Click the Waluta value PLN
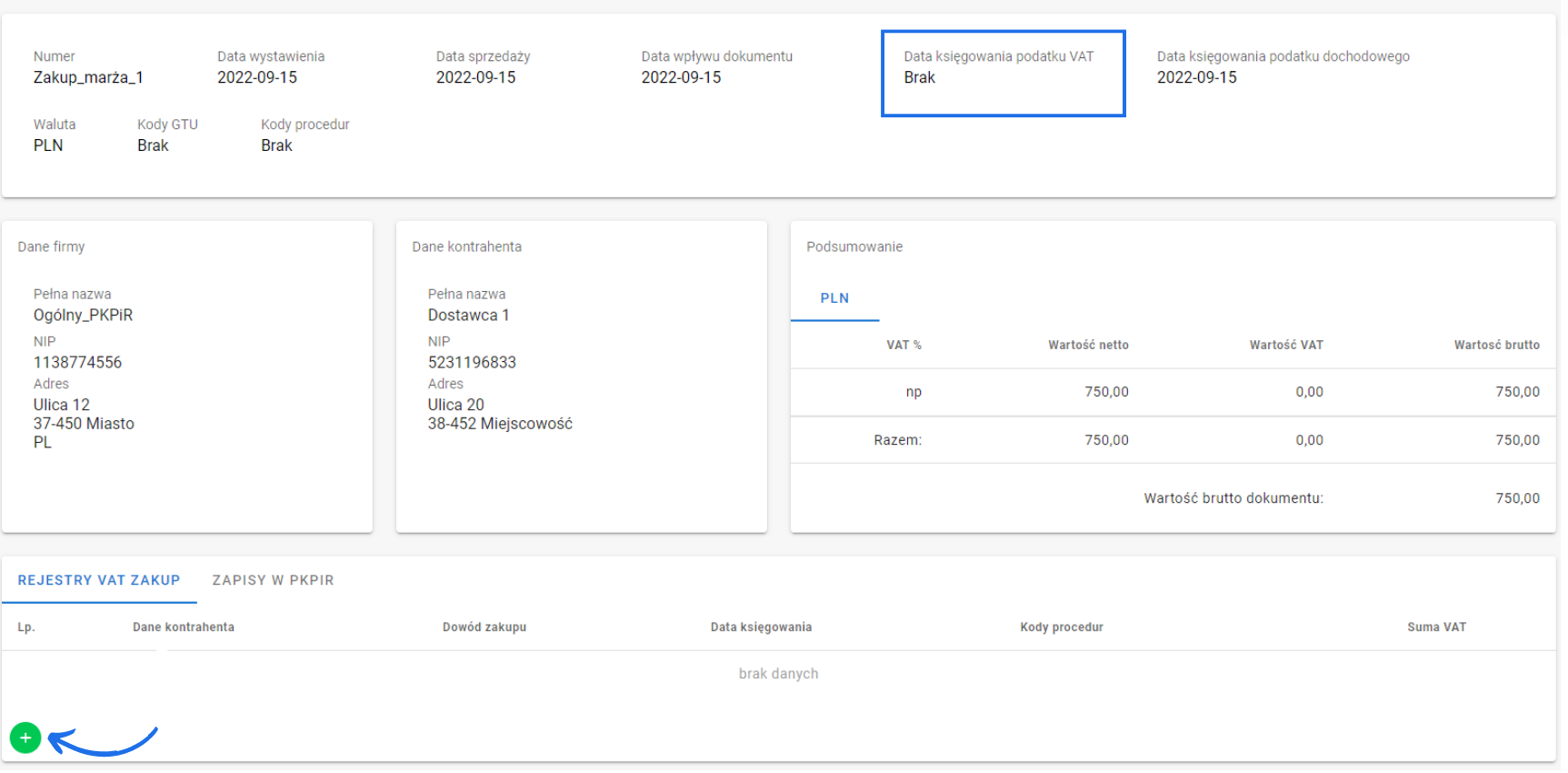The width and height of the screenshot is (1568, 773). (48, 146)
